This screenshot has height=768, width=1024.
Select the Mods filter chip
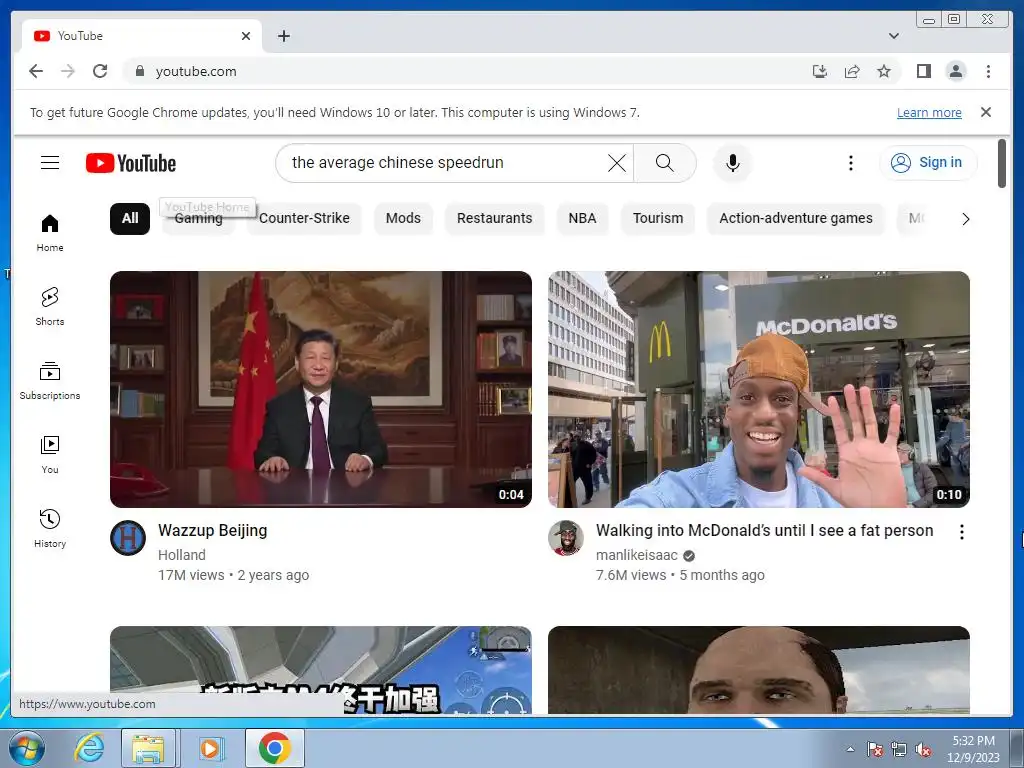pyautogui.click(x=403, y=218)
